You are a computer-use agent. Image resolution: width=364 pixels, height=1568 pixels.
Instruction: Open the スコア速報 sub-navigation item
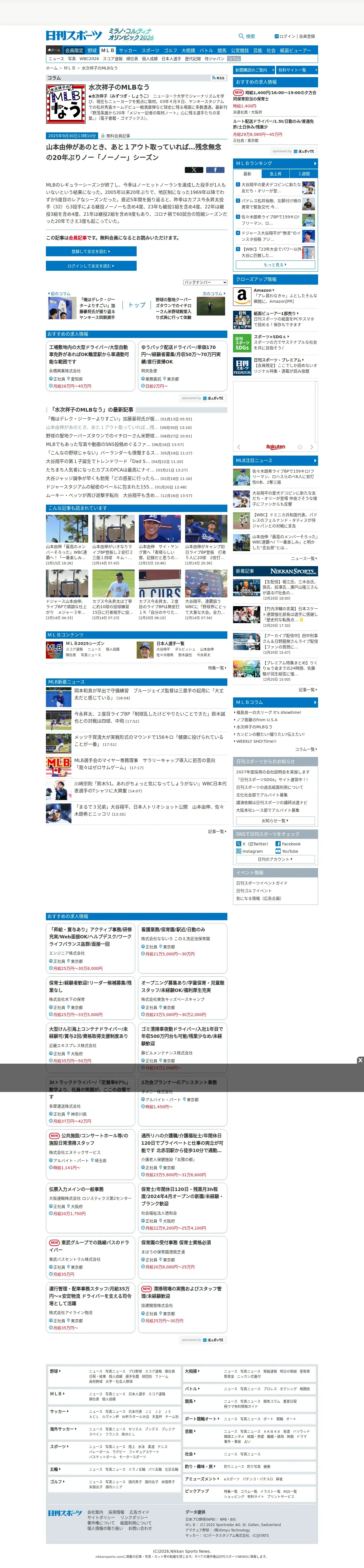(113, 59)
